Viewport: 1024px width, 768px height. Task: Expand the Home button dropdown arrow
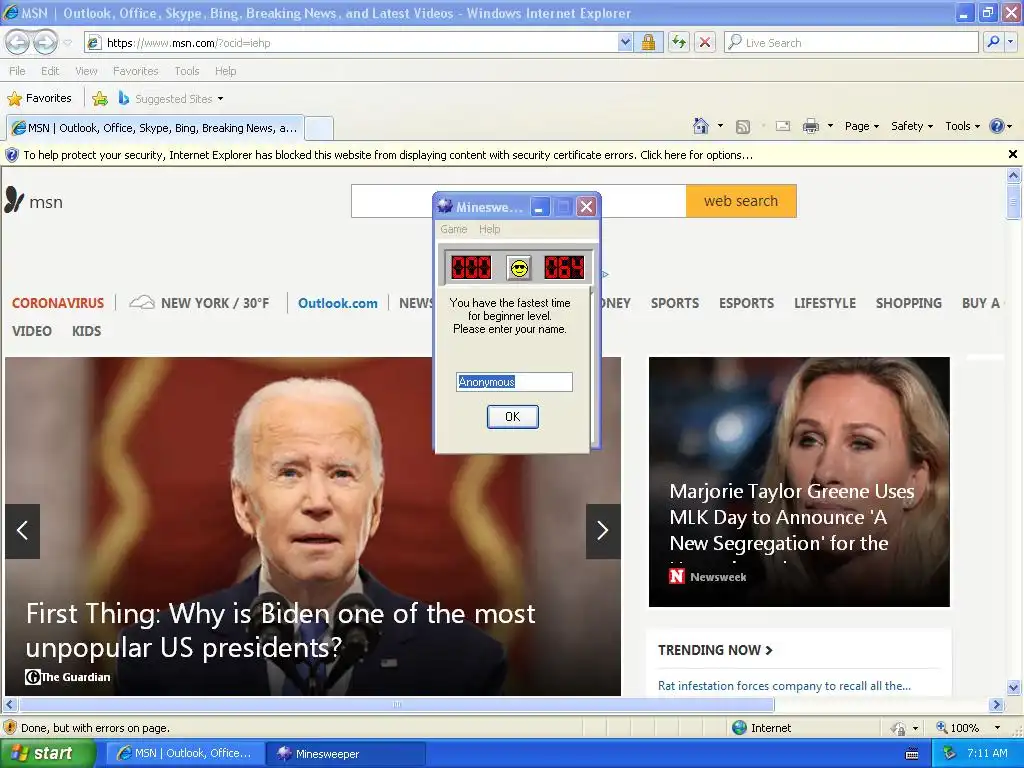coord(720,126)
